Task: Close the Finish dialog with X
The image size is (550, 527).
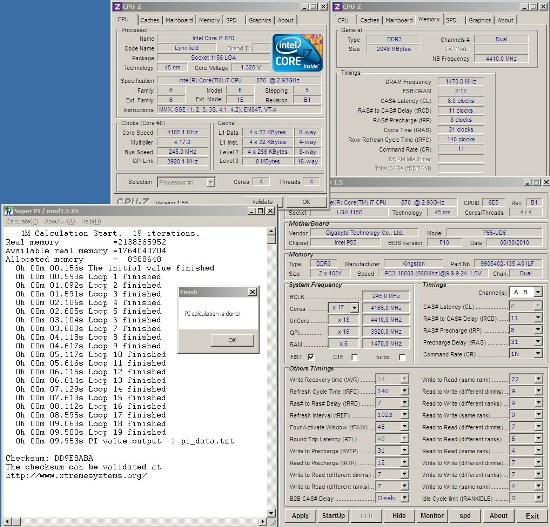Action: click(252, 292)
